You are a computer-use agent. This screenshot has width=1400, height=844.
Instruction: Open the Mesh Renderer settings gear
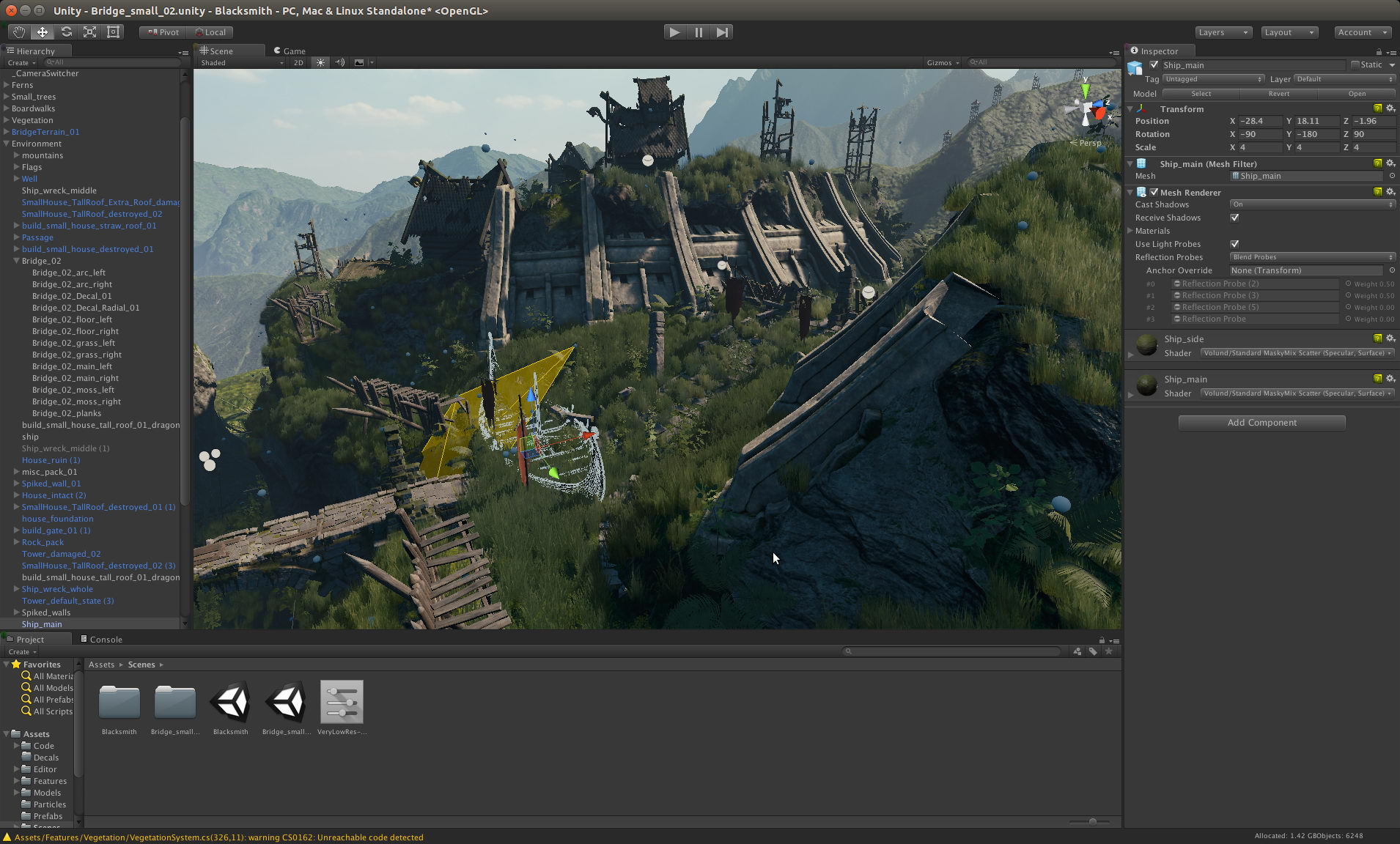pyautogui.click(x=1391, y=192)
